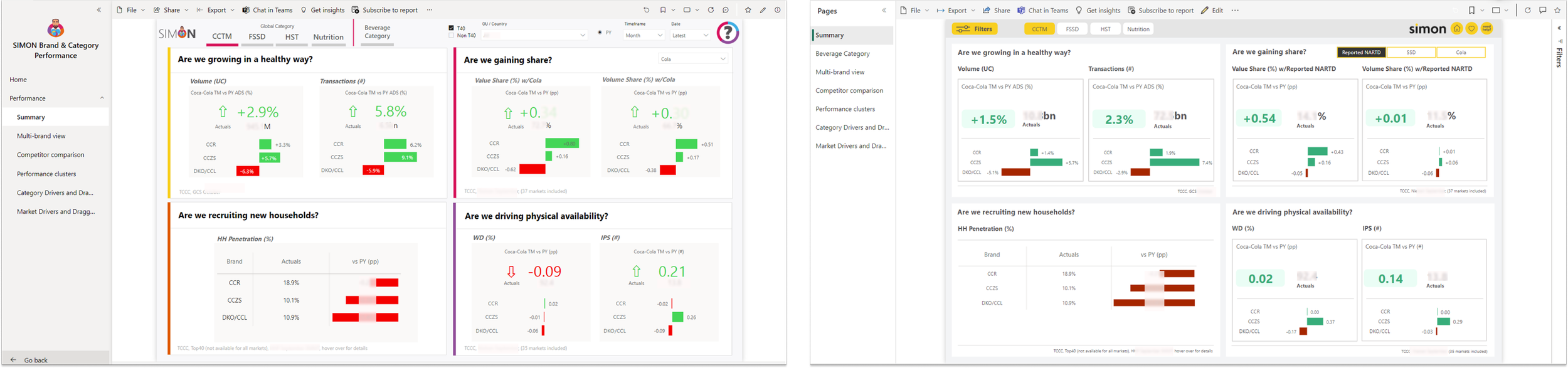This screenshot has height=368, width=1568.
Task: Toggle the T40 checkbox
Action: pos(452,28)
